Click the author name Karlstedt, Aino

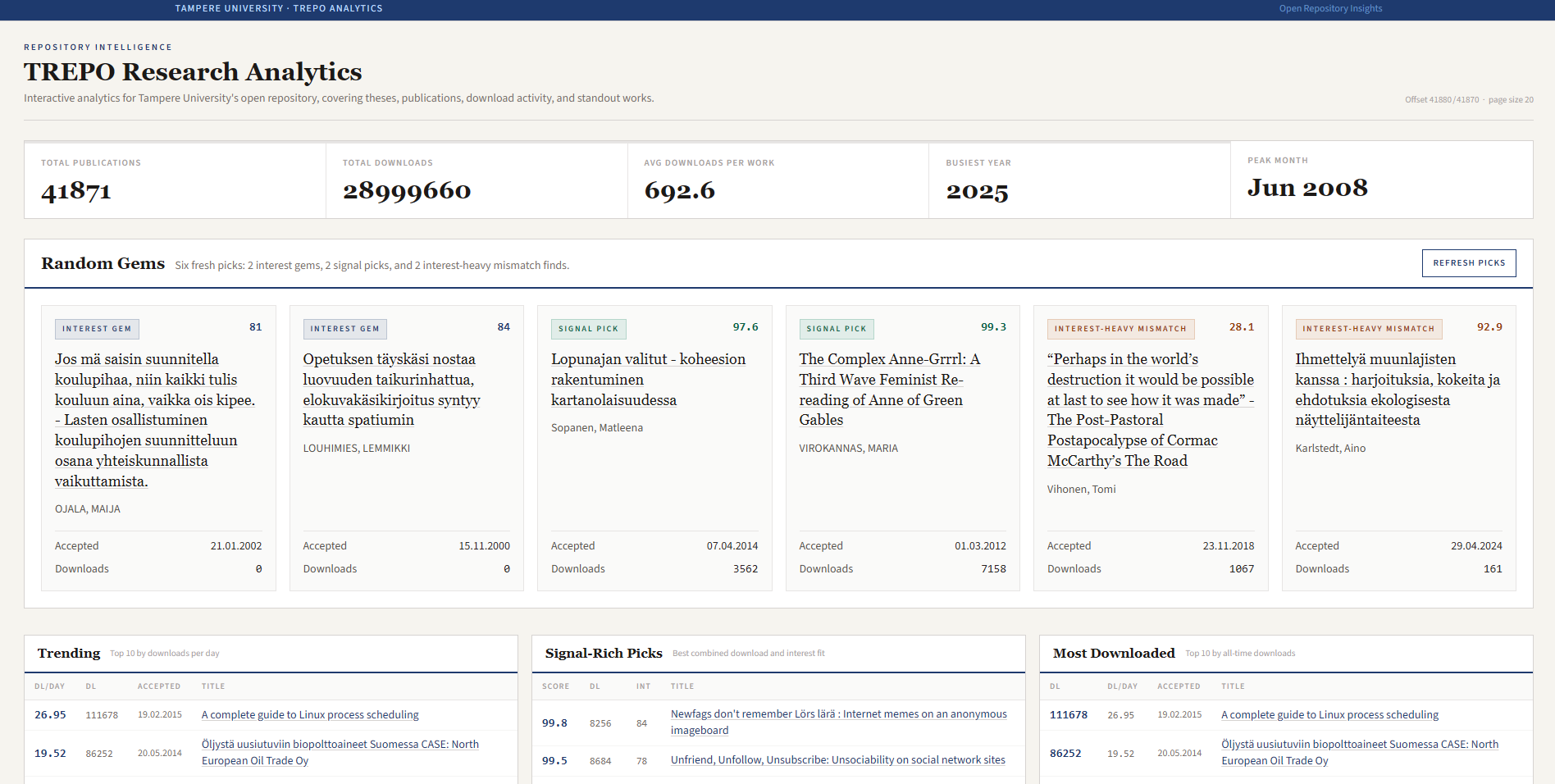(1330, 449)
